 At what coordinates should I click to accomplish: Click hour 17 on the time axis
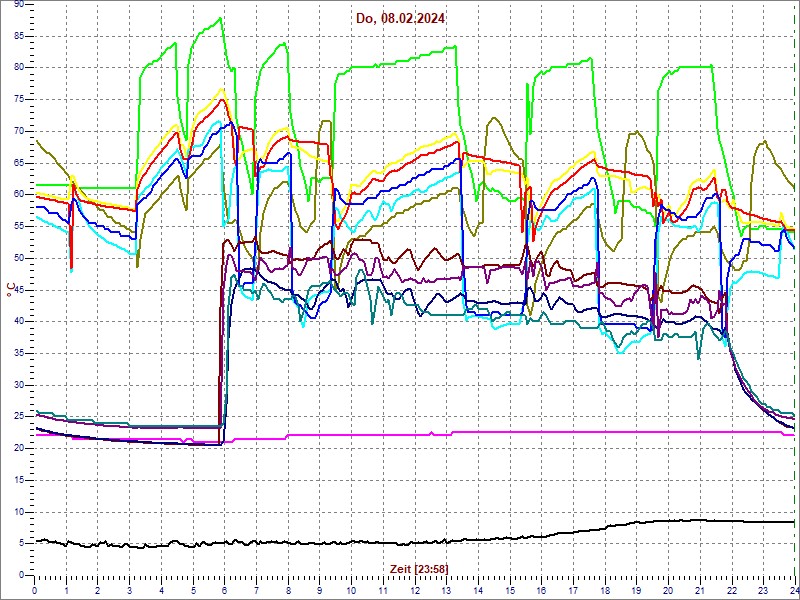click(x=573, y=590)
